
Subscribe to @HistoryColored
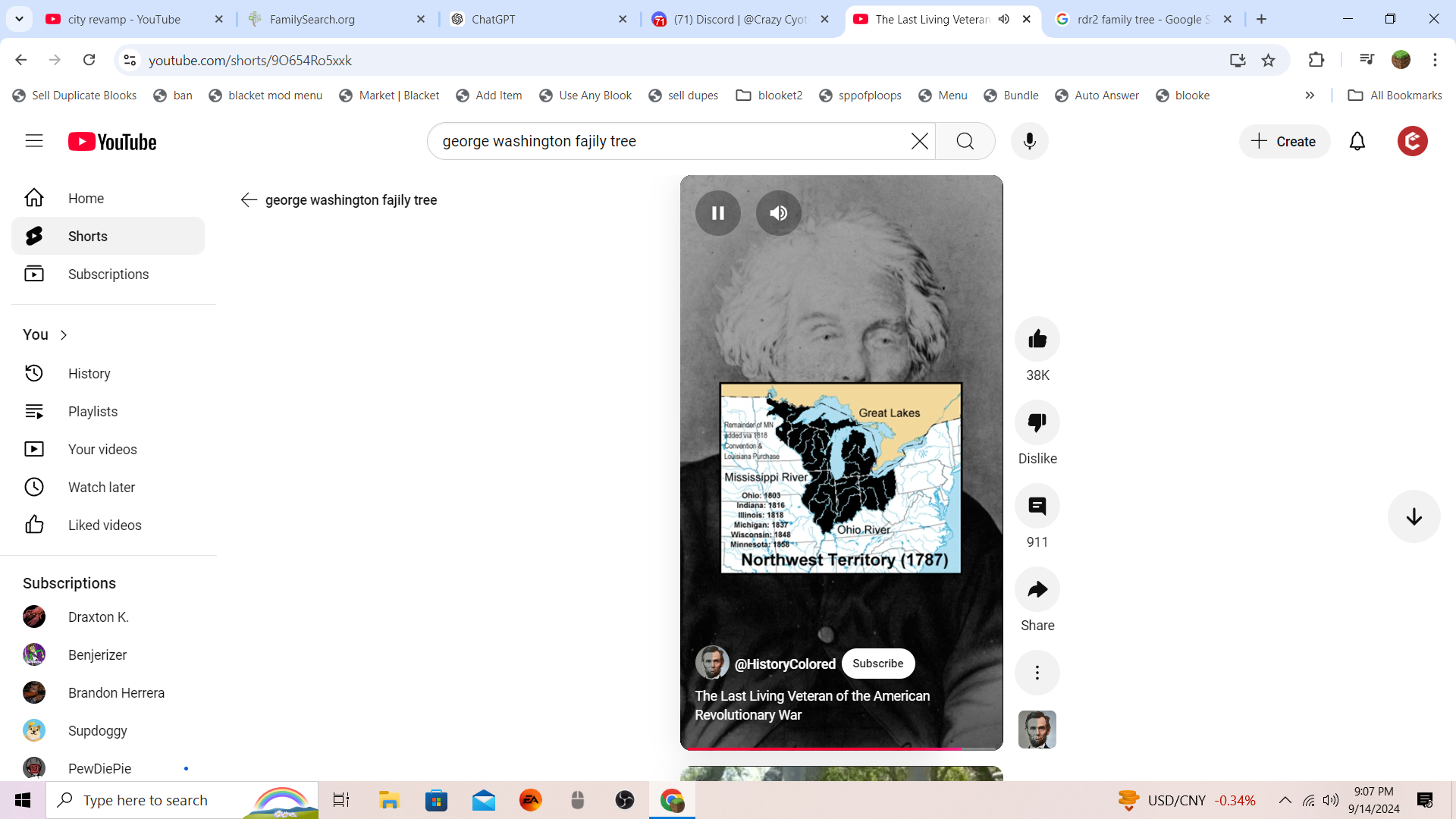(x=877, y=664)
